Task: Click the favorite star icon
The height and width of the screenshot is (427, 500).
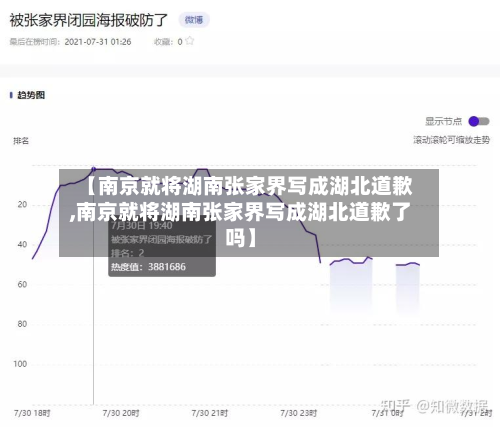Action: tap(190, 41)
